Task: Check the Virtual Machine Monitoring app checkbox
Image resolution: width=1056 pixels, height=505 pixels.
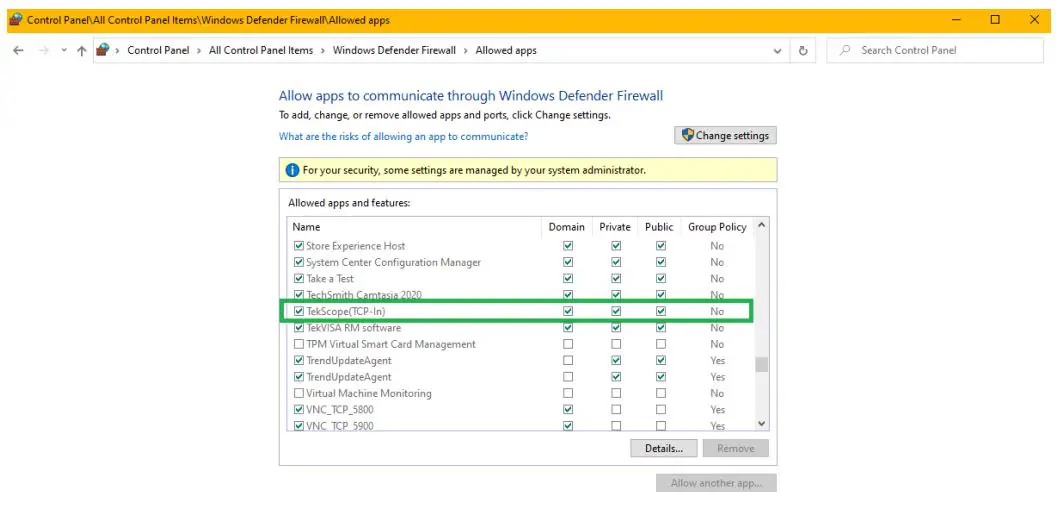Action: coord(298,393)
